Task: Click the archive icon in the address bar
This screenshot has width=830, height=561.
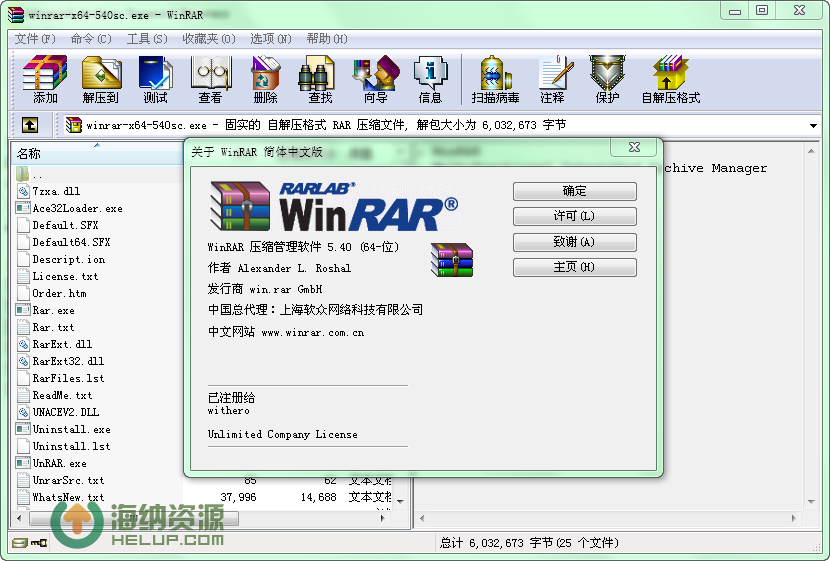Action: (x=74, y=125)
